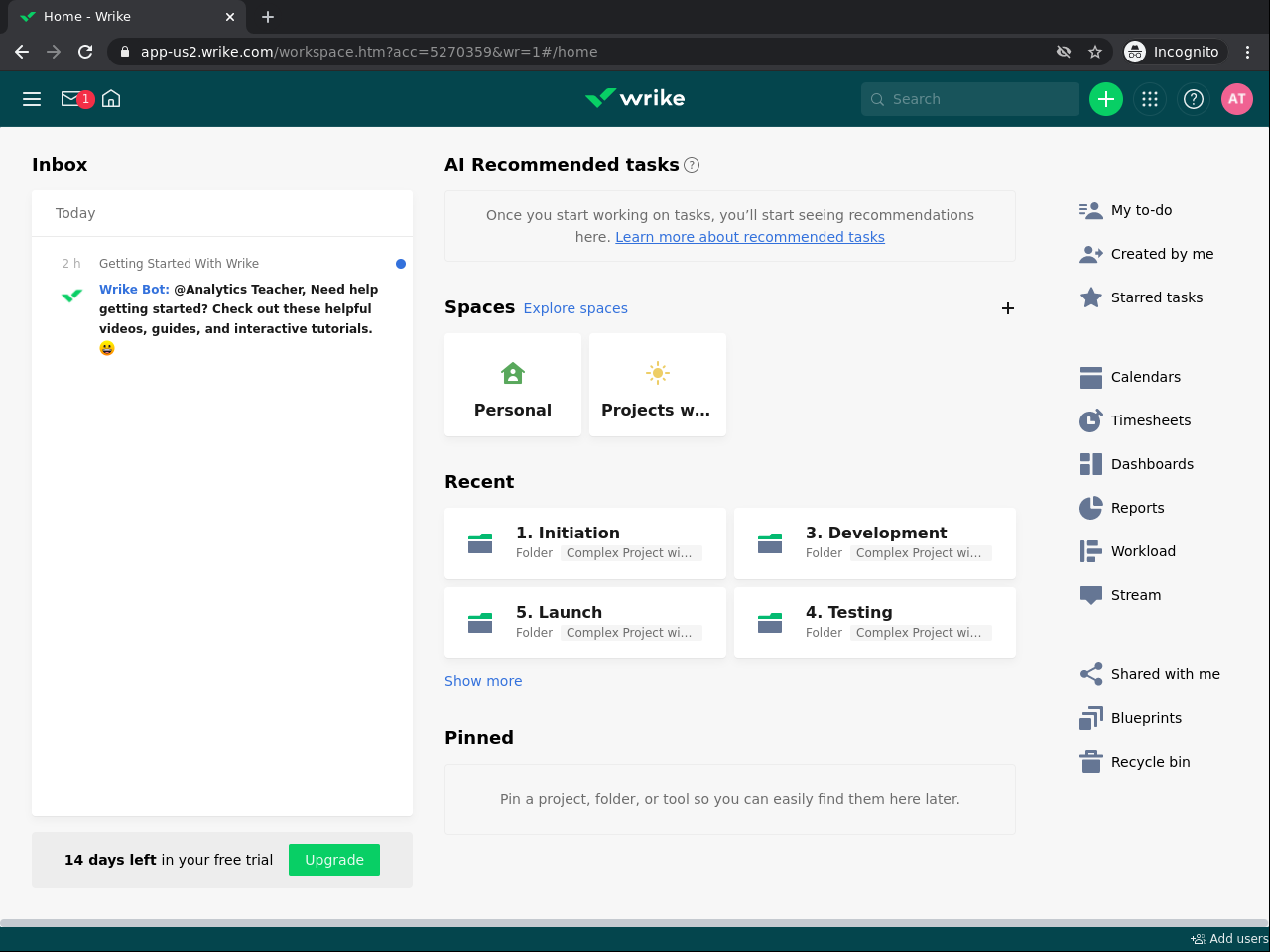Open a new browser tab
This screenshot has height=952, width=1270.
click(268, 17)
